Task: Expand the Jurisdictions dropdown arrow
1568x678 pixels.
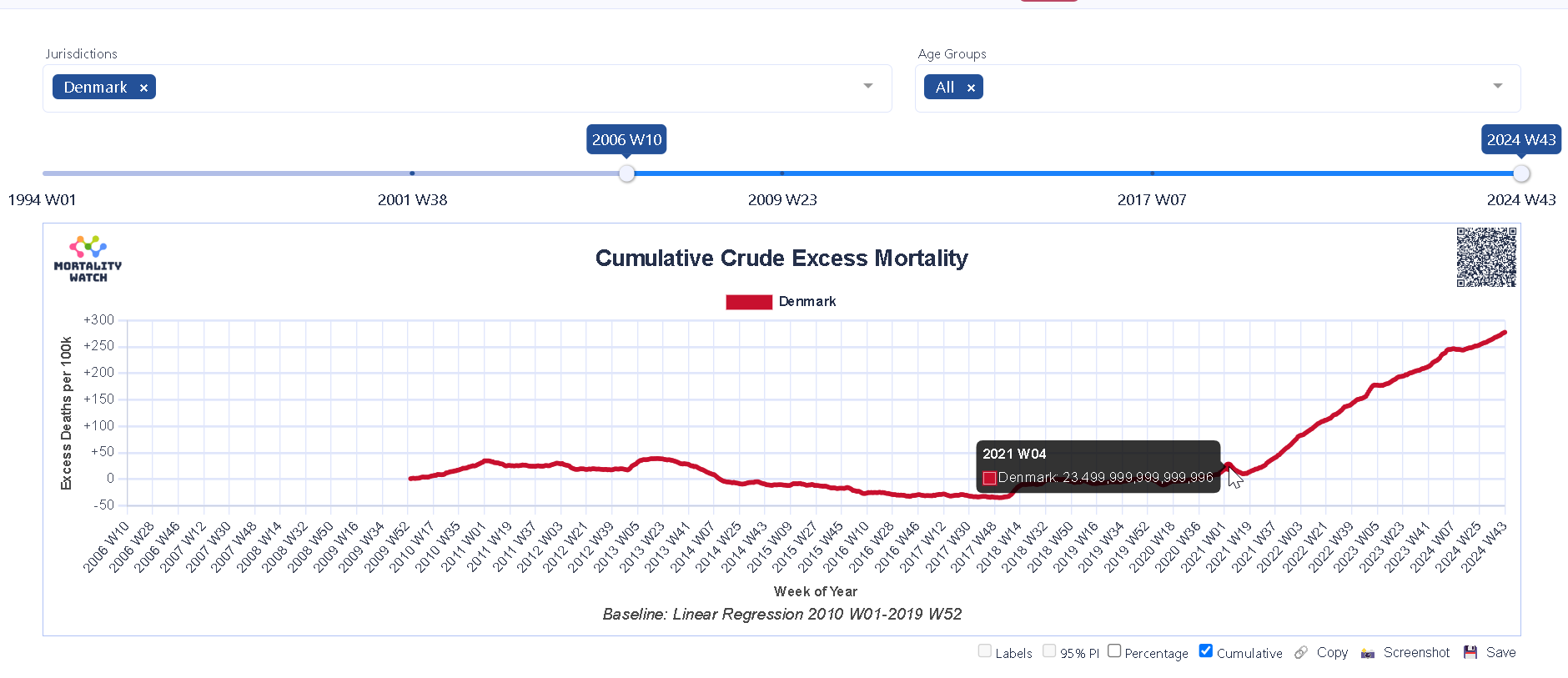Action: click(868, 86)
